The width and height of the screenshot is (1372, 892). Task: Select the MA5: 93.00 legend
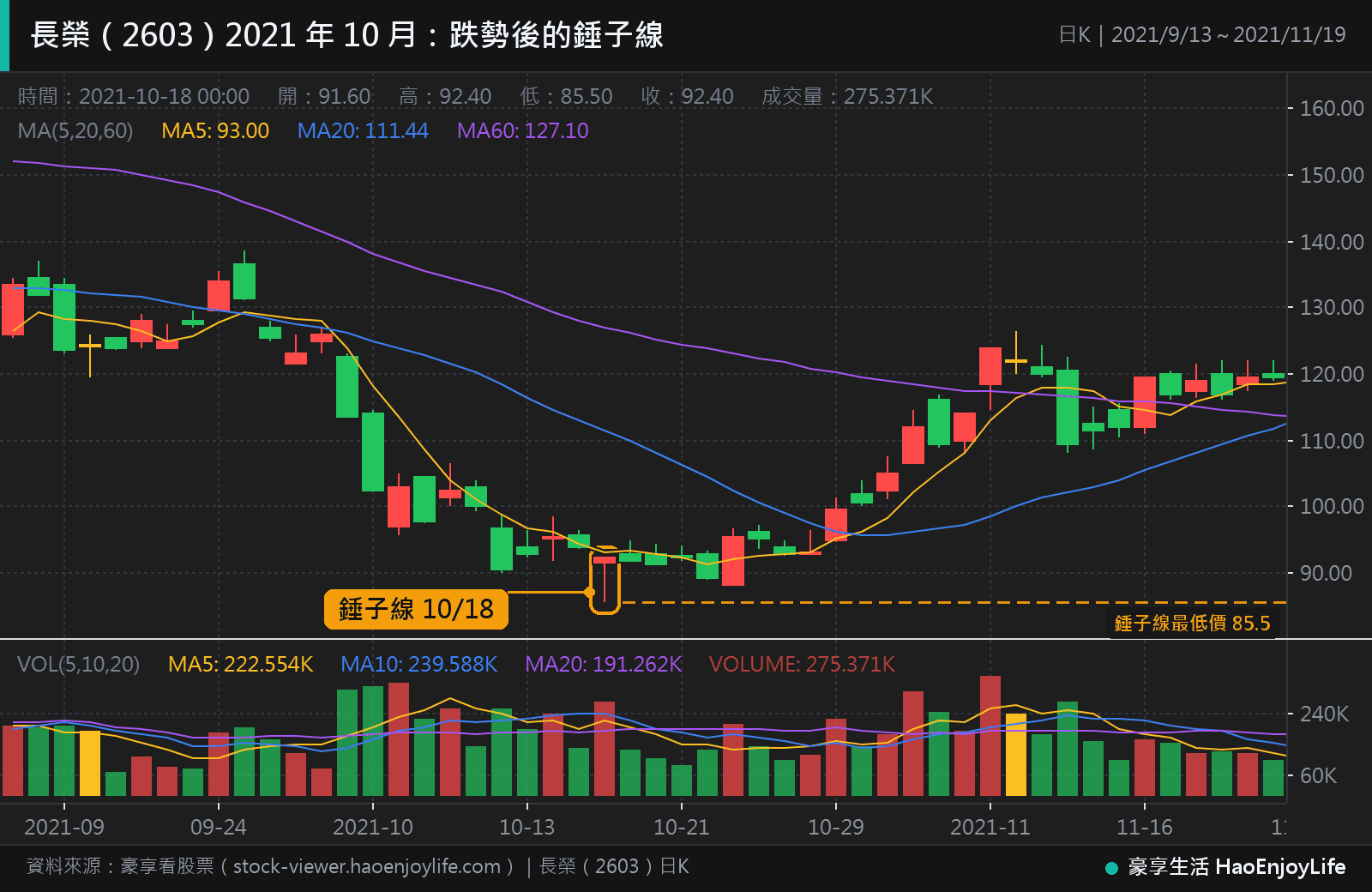[x=215, y=130]
